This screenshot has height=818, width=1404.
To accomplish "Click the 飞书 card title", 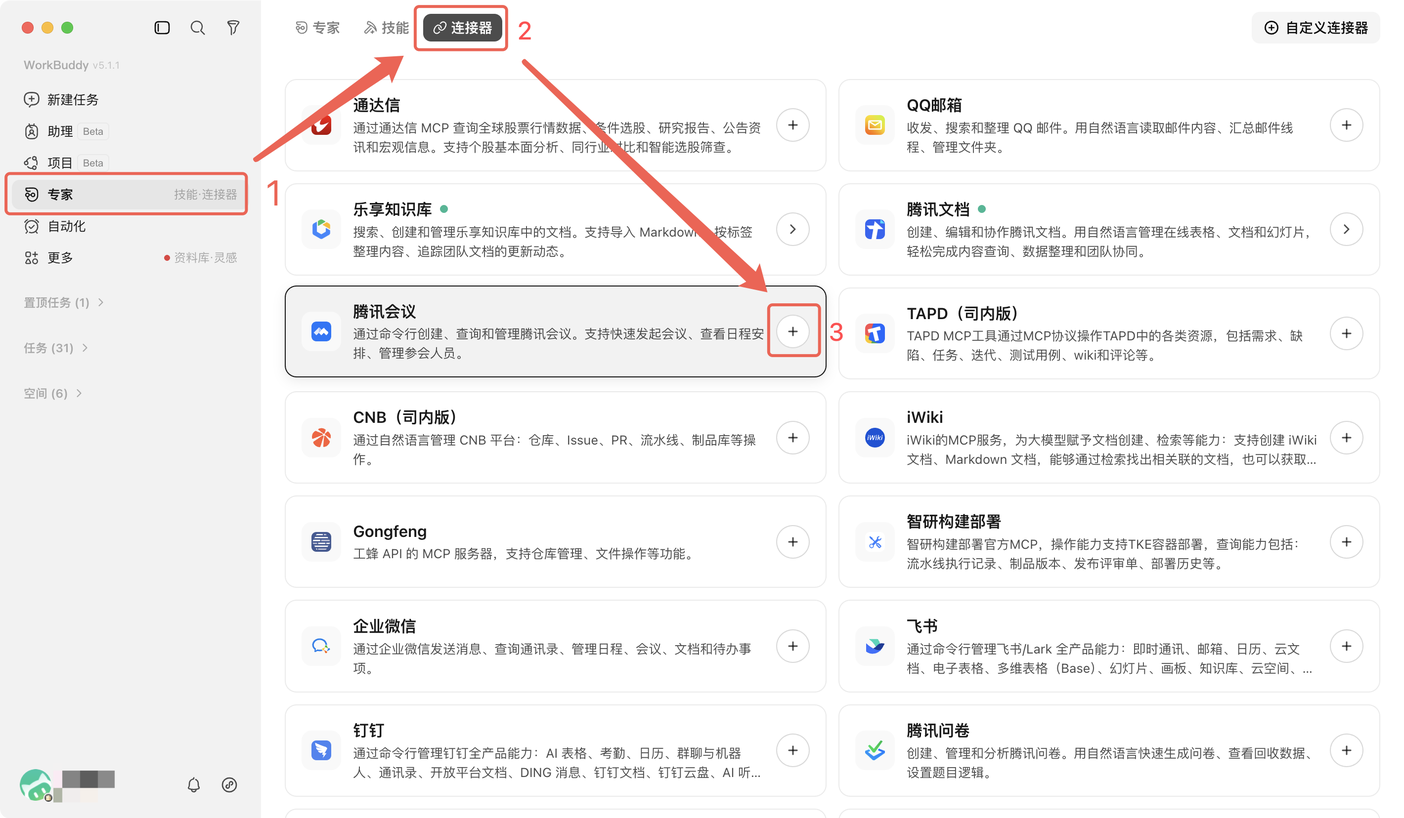I will (x=922, y=626).
